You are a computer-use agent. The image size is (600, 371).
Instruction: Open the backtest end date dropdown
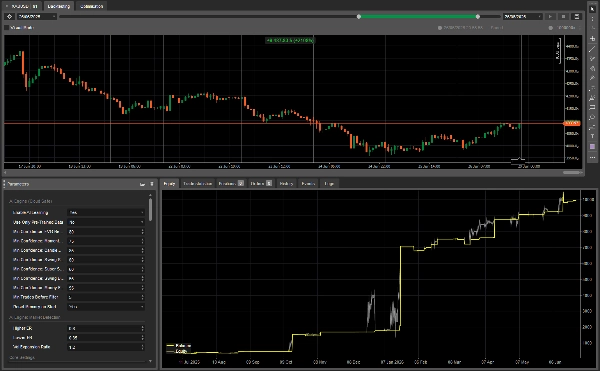tap(523, 16)
